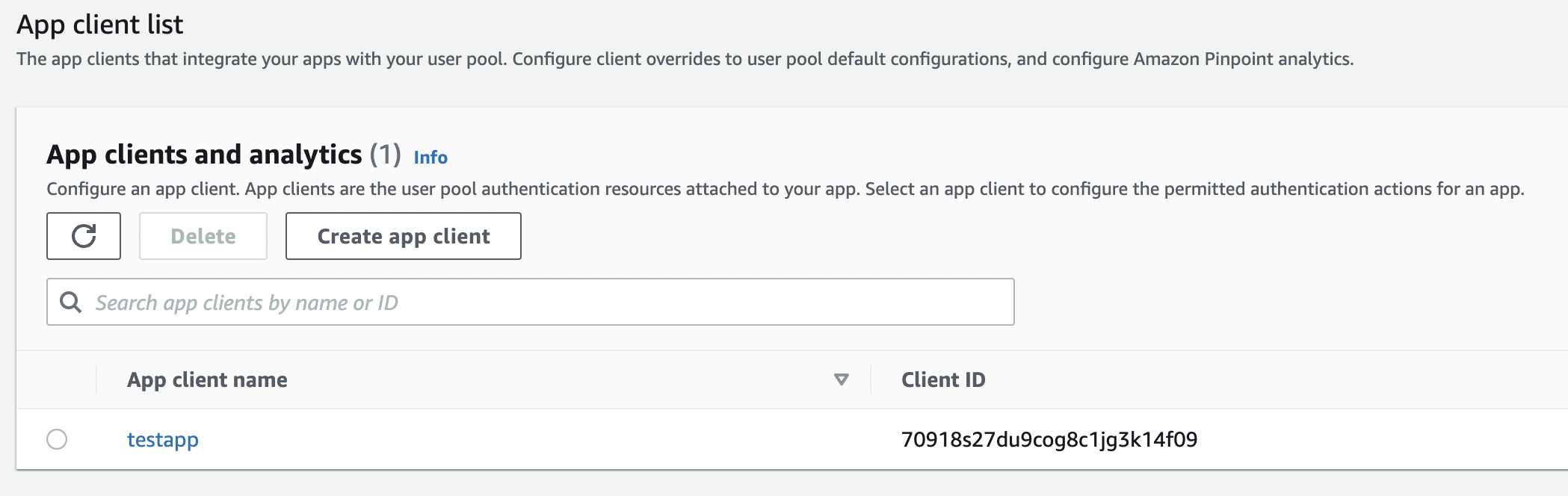The height and width of the screenshot is (496, 1568).
Task: Select the testapp radio button
Action: 57,439
